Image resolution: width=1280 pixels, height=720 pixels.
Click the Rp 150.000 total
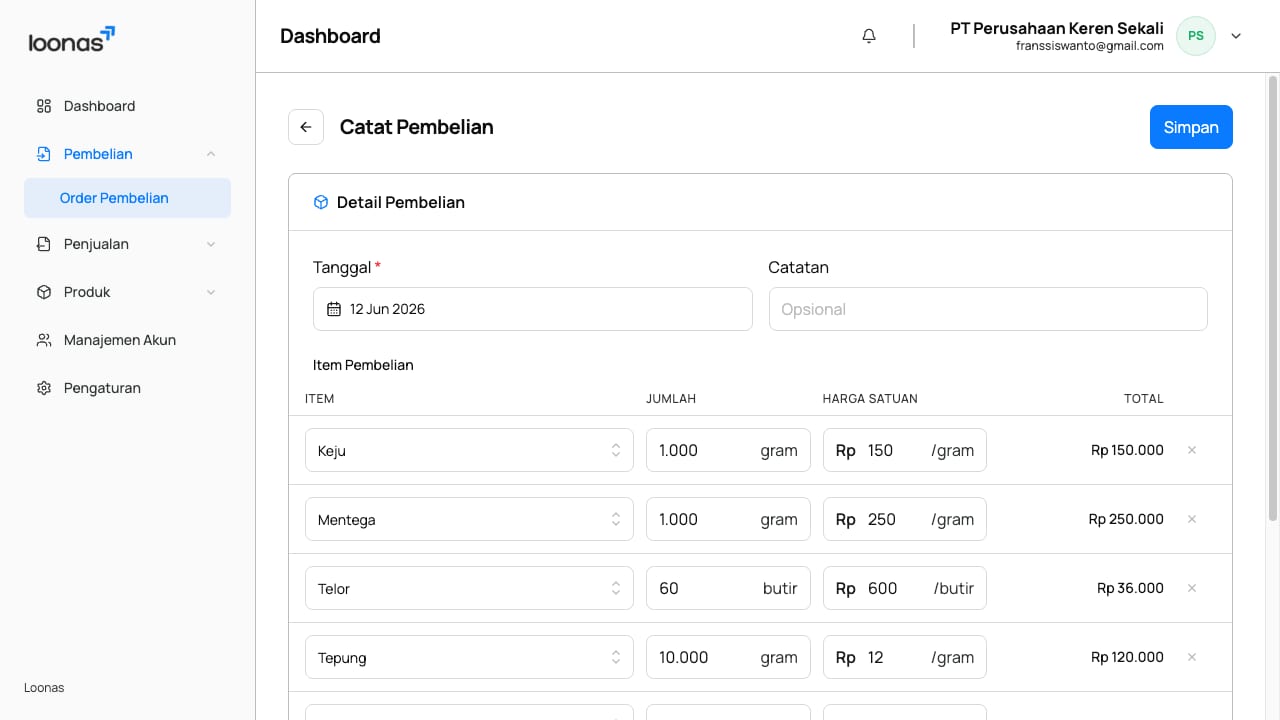(x=1127, y=450)
